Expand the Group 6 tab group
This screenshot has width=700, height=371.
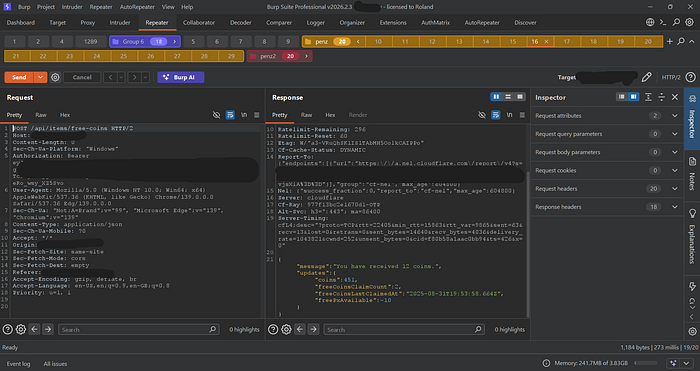click(x=174, y=42)
